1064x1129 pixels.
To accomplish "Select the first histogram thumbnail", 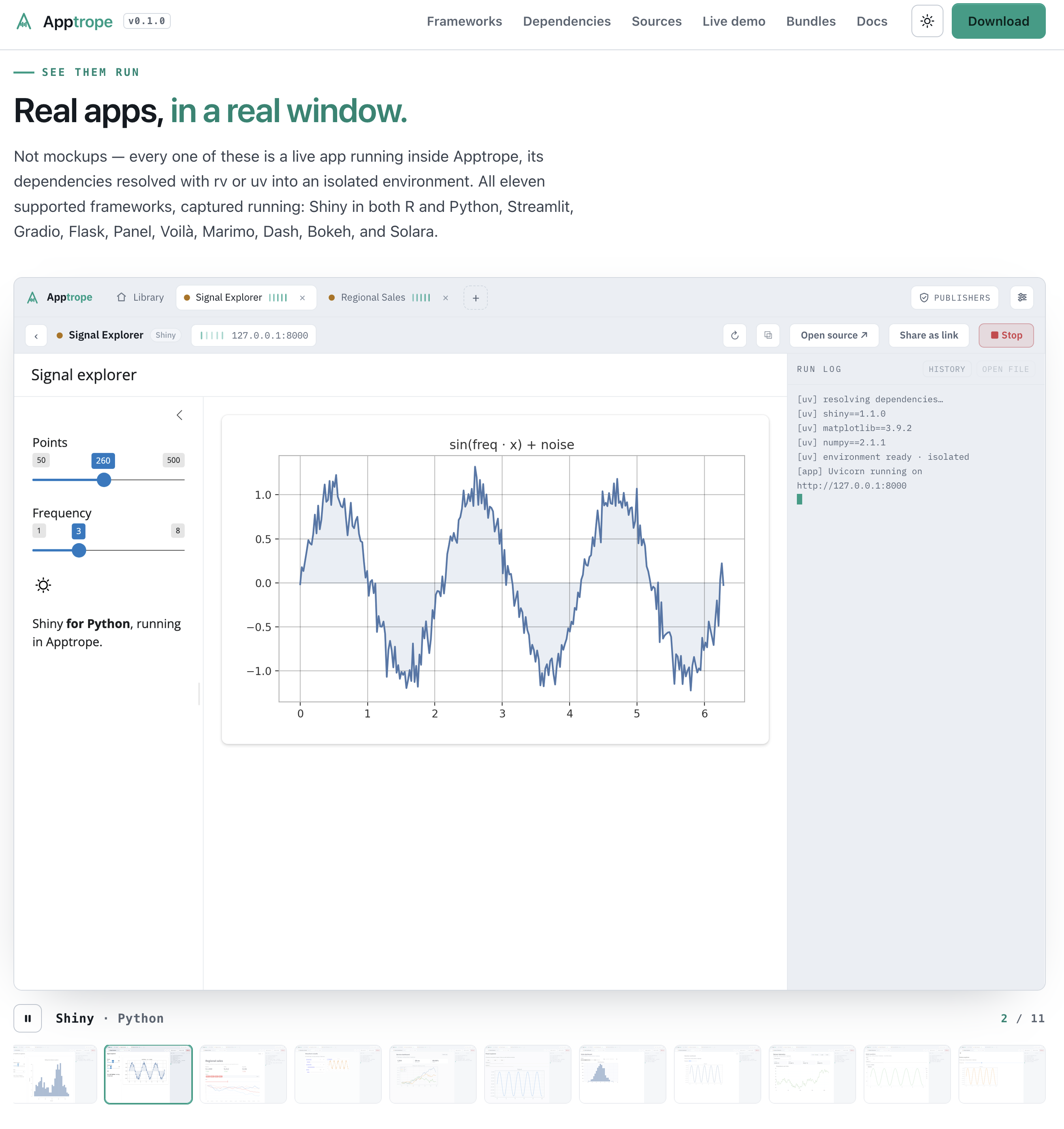I will tap(55, 1074).
